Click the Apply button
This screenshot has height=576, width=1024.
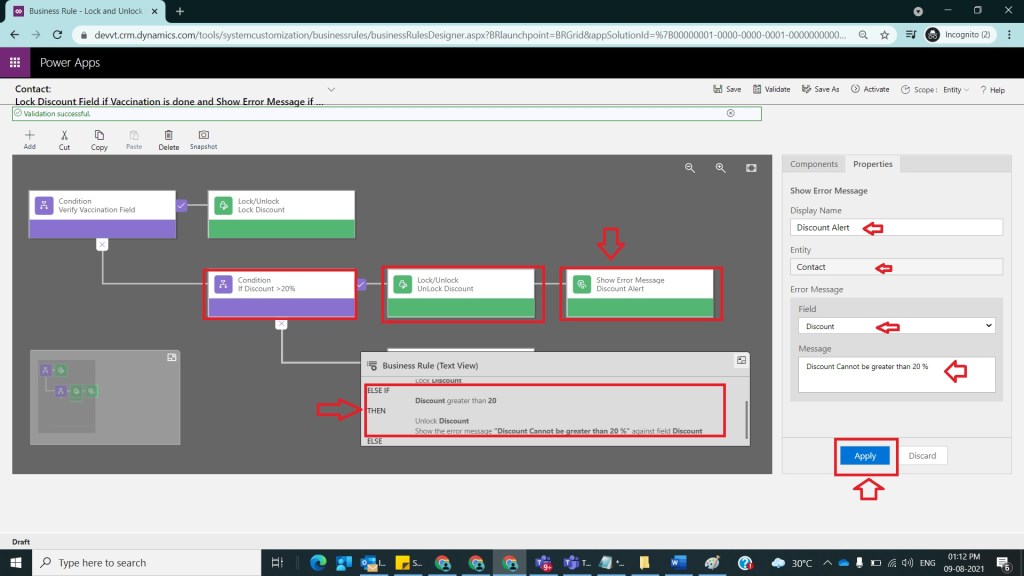(865, 456)
